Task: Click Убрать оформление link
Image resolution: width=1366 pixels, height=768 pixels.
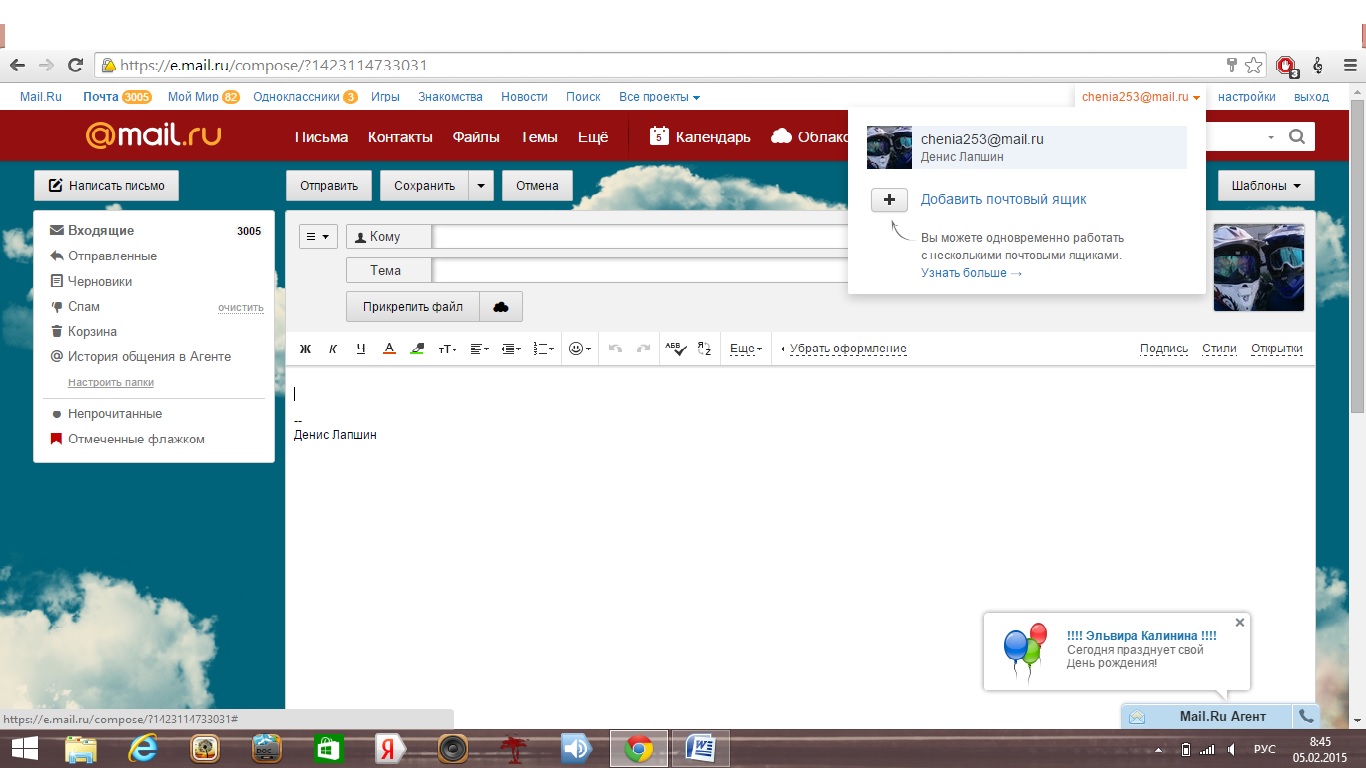Action: tap(848, 349)
